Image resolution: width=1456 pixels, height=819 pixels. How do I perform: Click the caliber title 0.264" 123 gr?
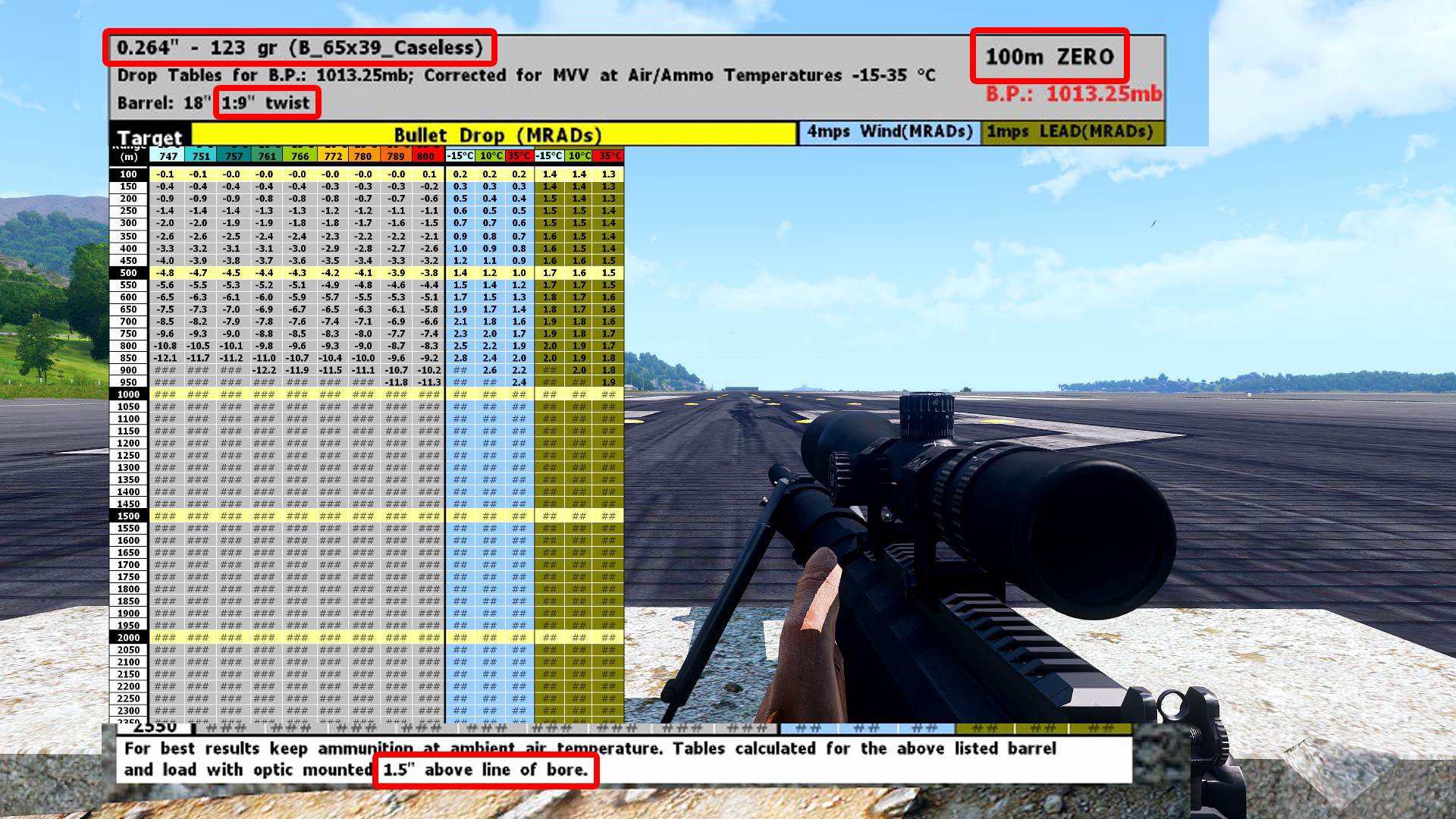(x=300, y=48)
